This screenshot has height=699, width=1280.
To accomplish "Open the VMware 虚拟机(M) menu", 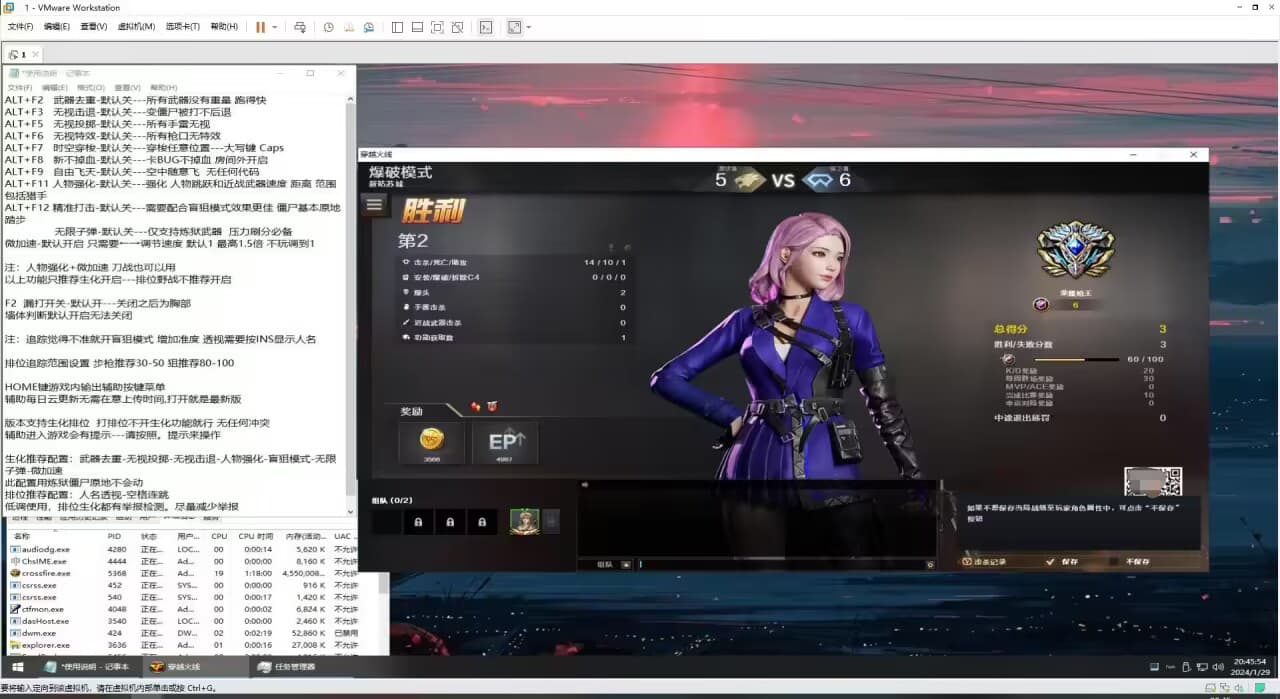I will (136, 27).
